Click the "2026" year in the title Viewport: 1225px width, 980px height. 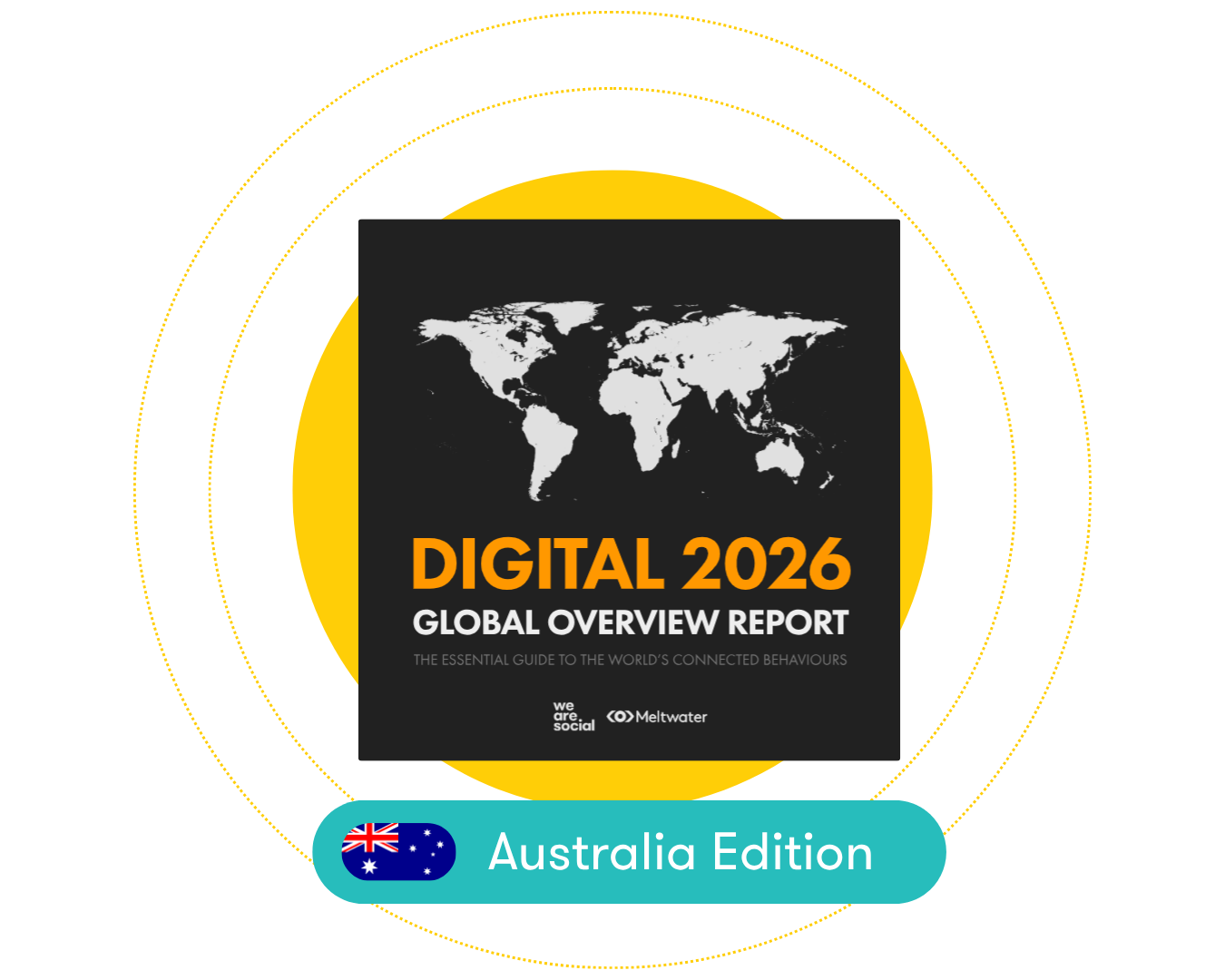click(766, 564)
